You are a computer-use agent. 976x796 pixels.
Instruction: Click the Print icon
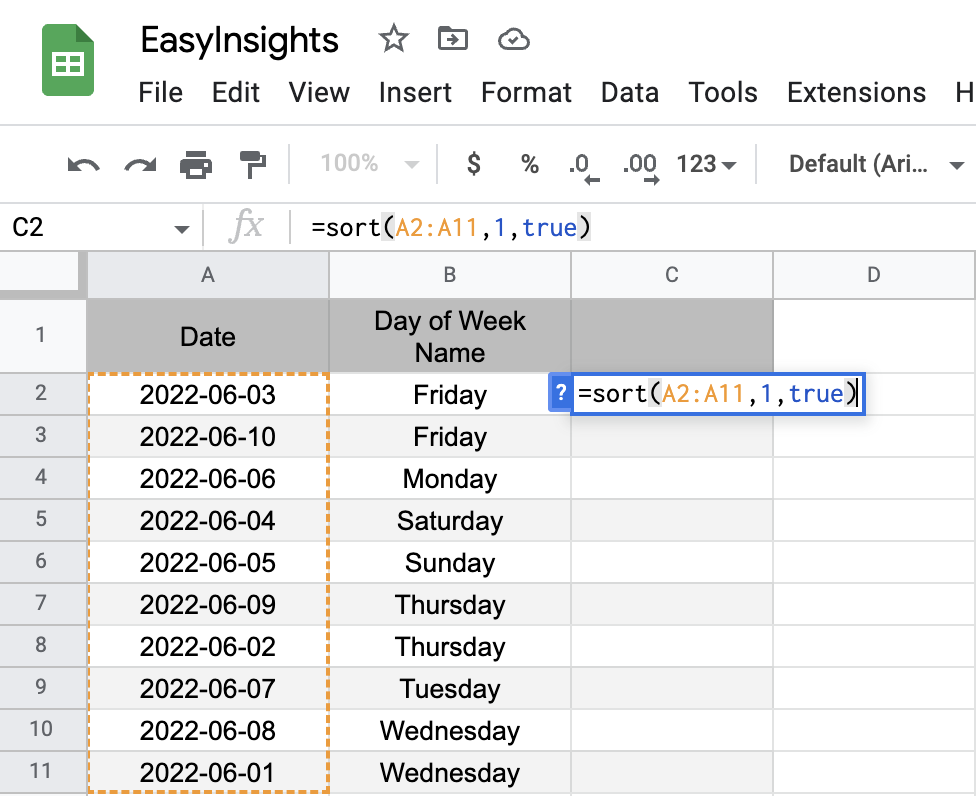coord(195,165)
